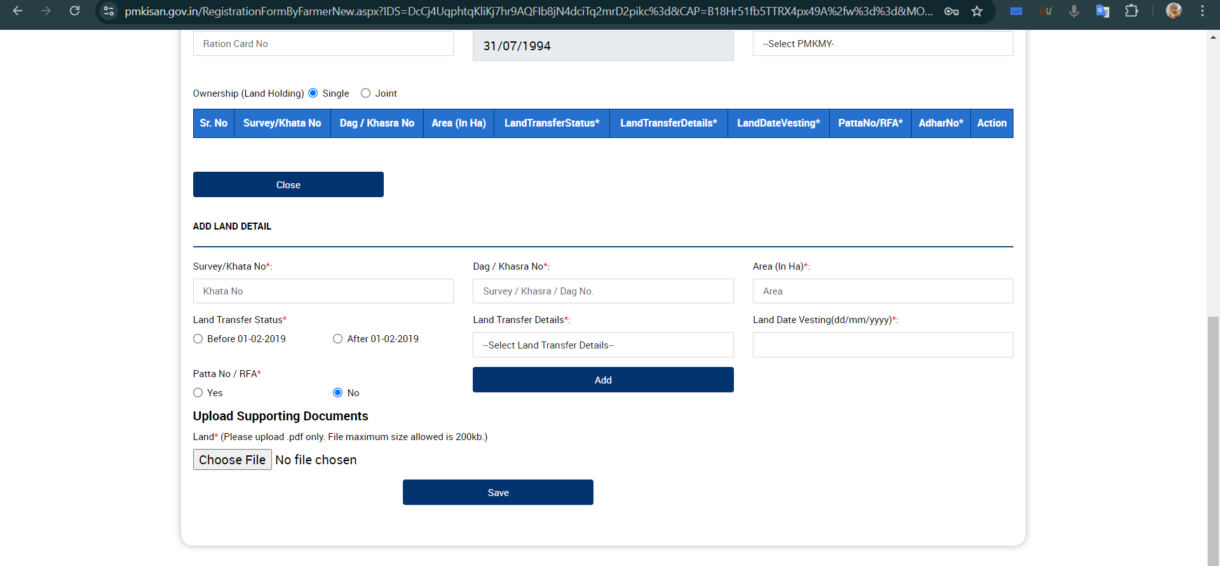
Task: Click the ADD LAND DETAIL heading
Action: coord(232,227)
